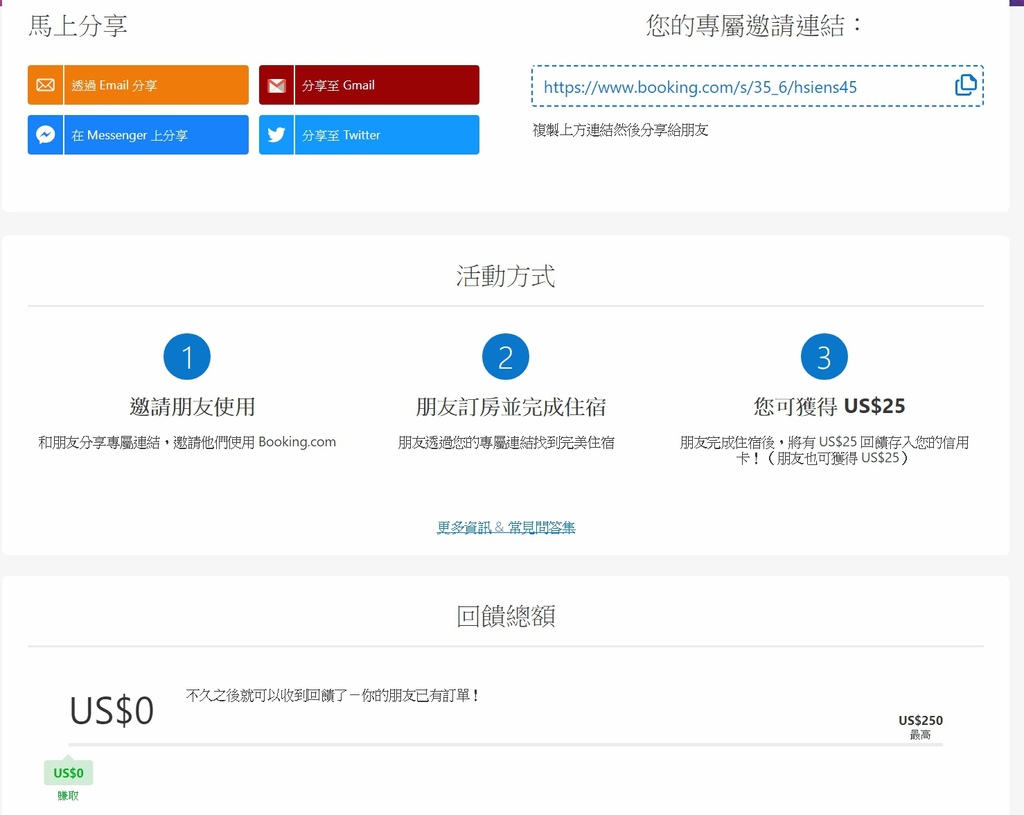The height and width of the screenshot is (815, 1024).
Task: Share using the 分享至 Twitter button
Action: pos(369,135)
